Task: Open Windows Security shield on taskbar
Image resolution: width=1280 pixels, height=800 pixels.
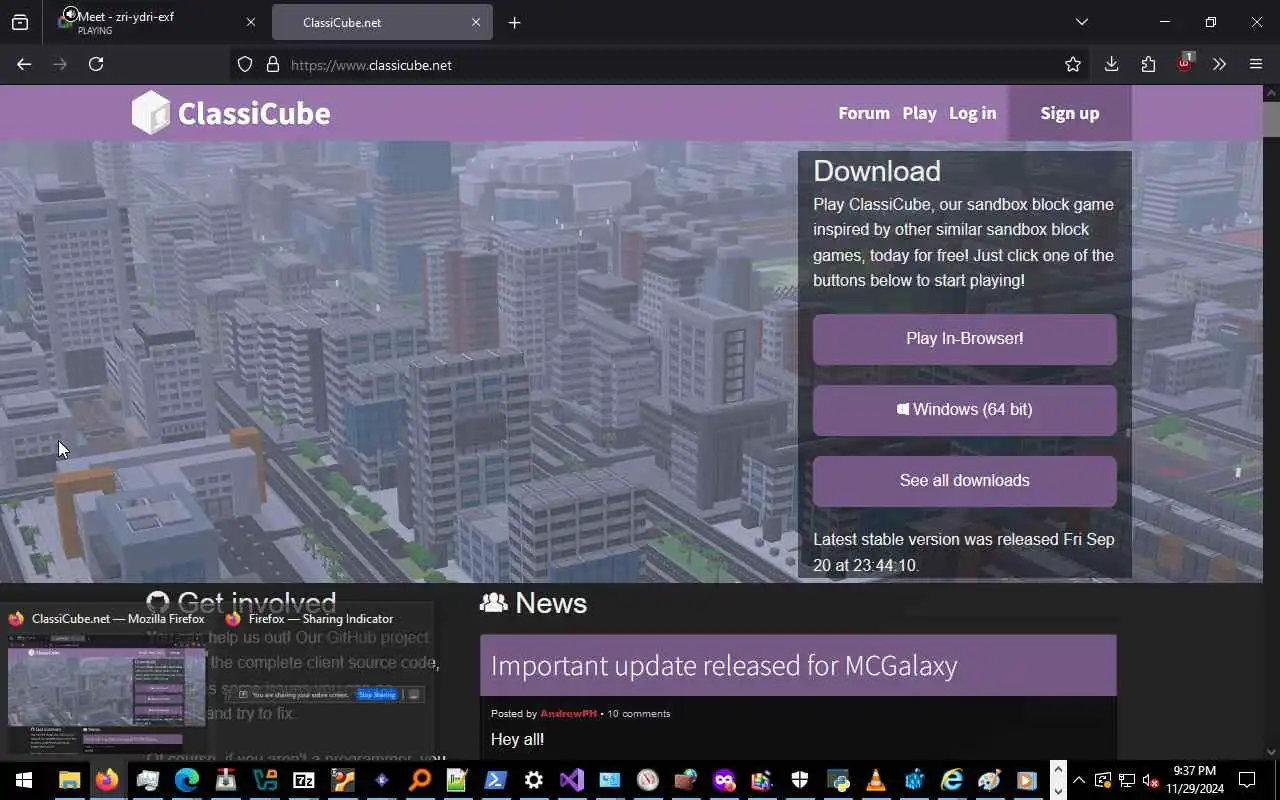Action: [x=800, y=780]
